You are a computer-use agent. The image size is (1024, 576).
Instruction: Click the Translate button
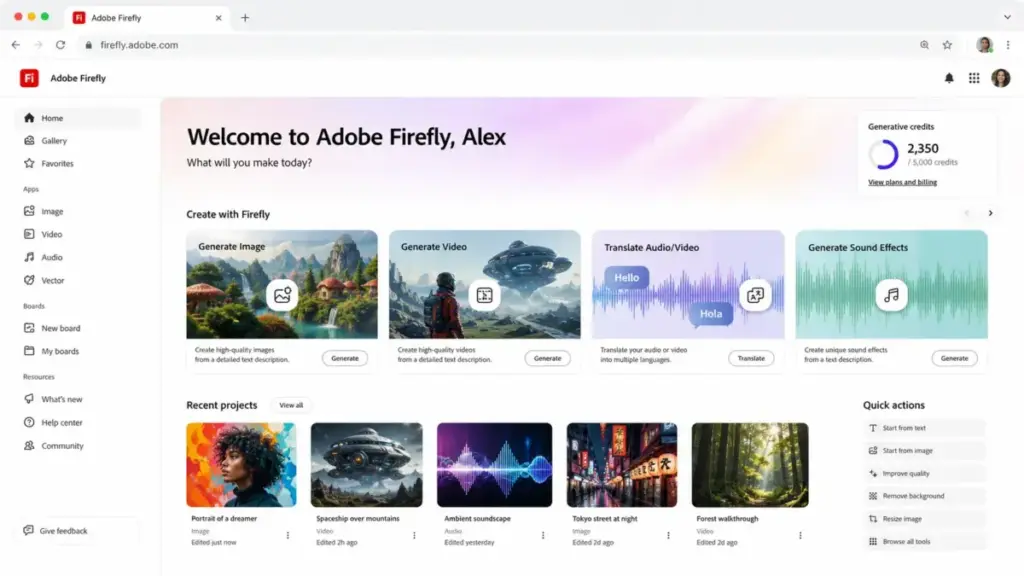pyautogui.click(x=751, y=358)
